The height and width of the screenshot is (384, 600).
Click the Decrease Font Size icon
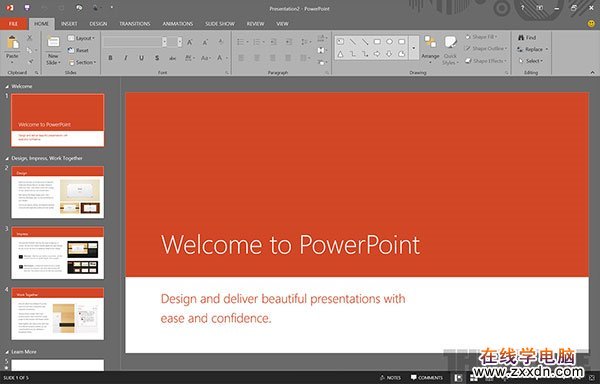coord(205,42)
